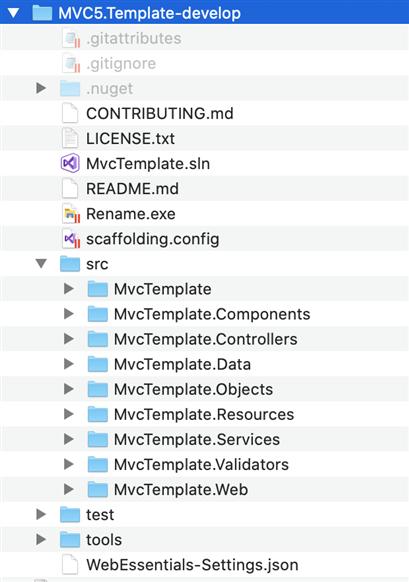This screenshot has height=582, width=409.
Task: Click the Rename.exe file icon
Action: pos(71,214)
